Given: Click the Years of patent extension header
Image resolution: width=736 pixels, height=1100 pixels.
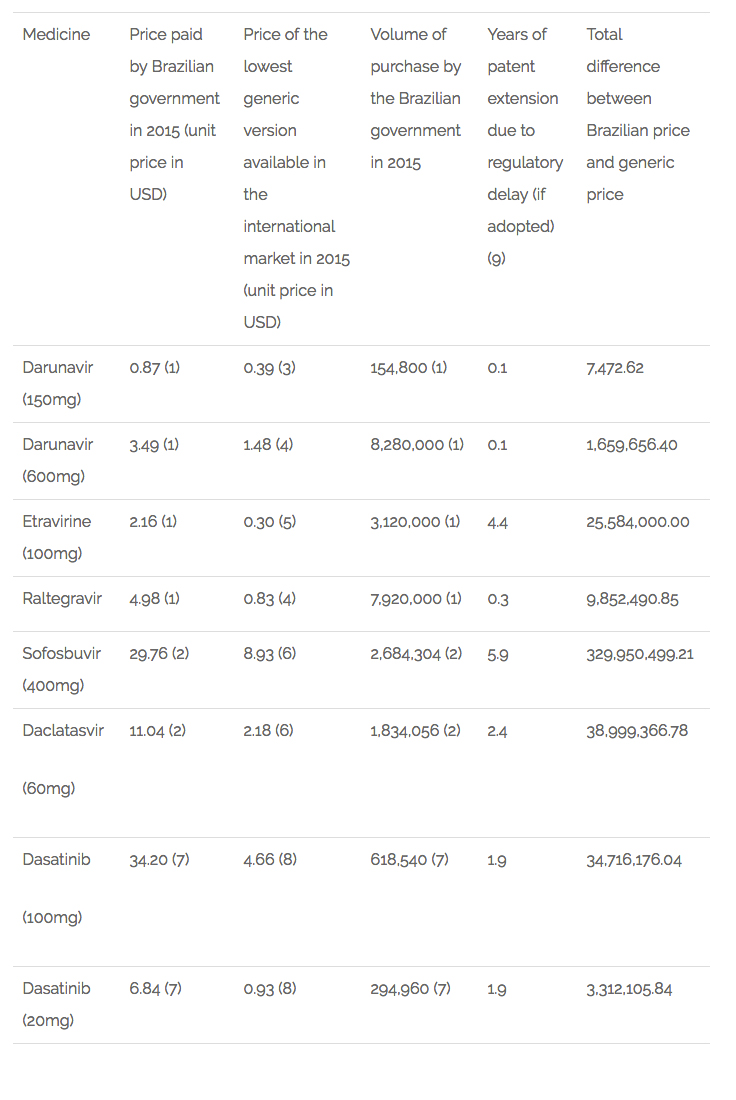Looking at the screenshot, I should coord(525,146).
